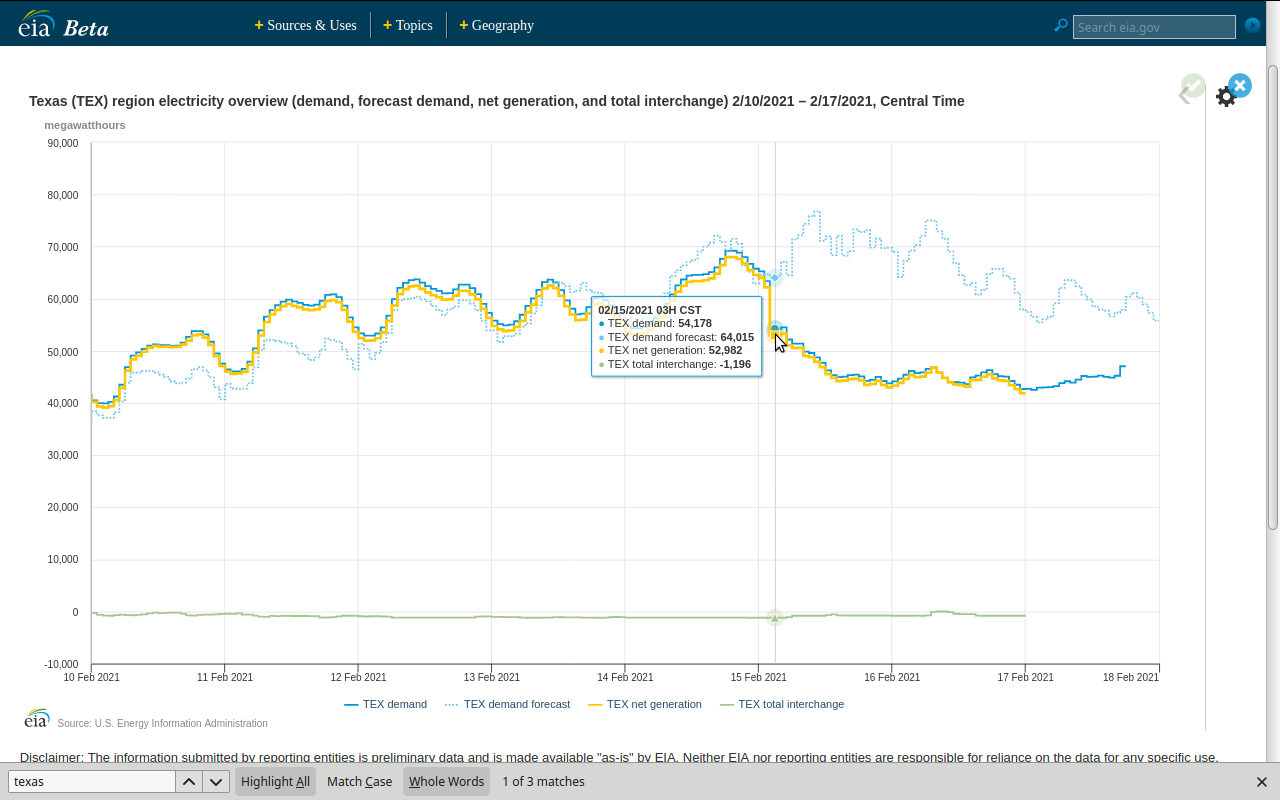
Task: Click the Search eia.gov field
Action: (x=1154, y=27)
